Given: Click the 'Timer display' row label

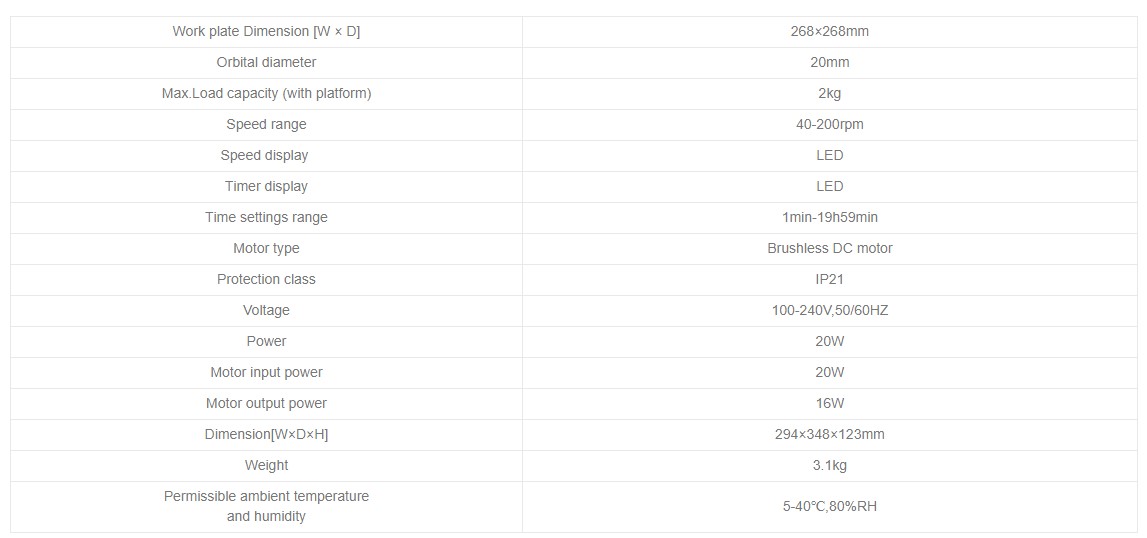Looking at the screenshot, I should click(x=266, y=186).
